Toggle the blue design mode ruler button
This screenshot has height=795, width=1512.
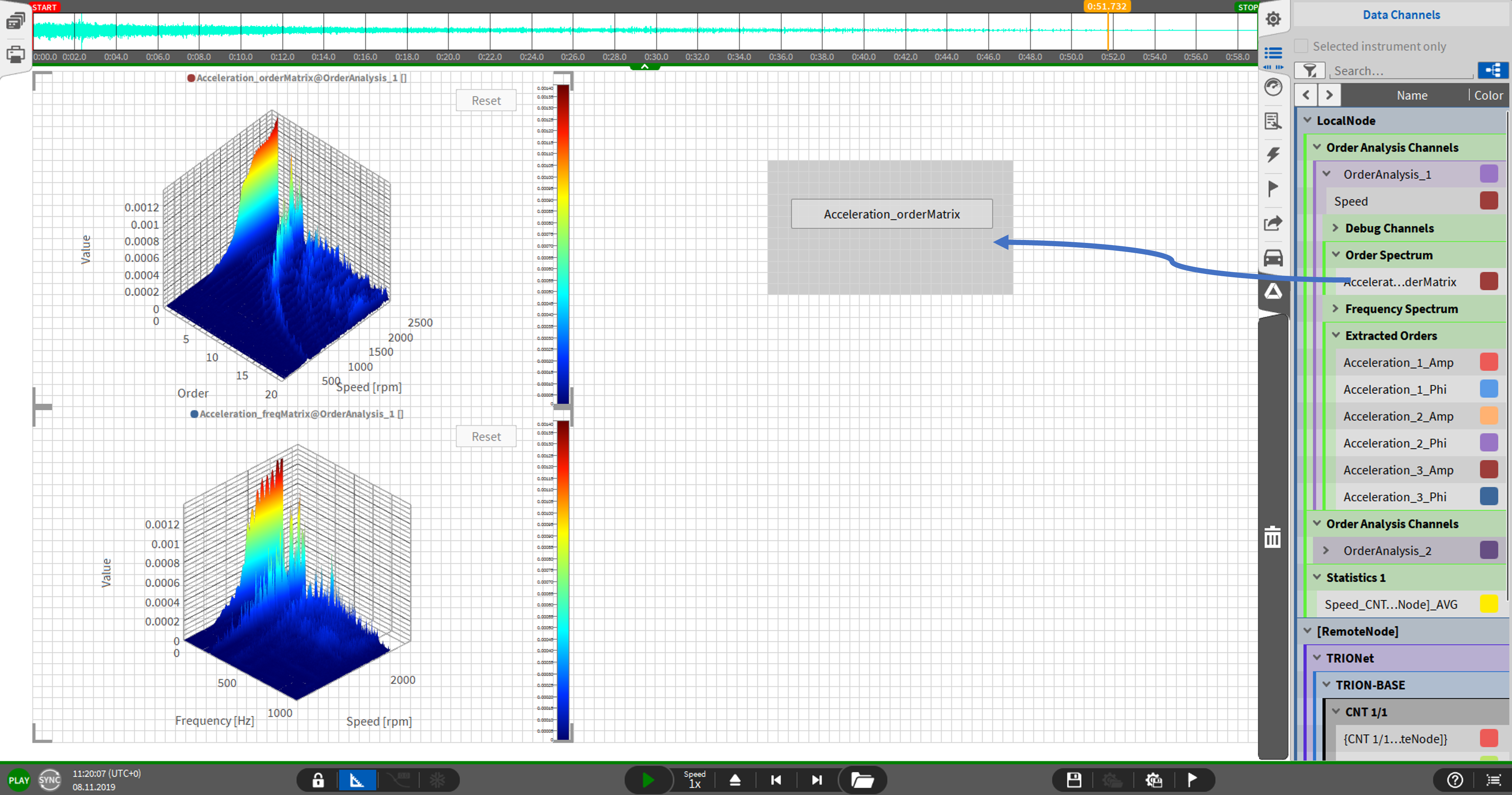(x=357, y=780)
